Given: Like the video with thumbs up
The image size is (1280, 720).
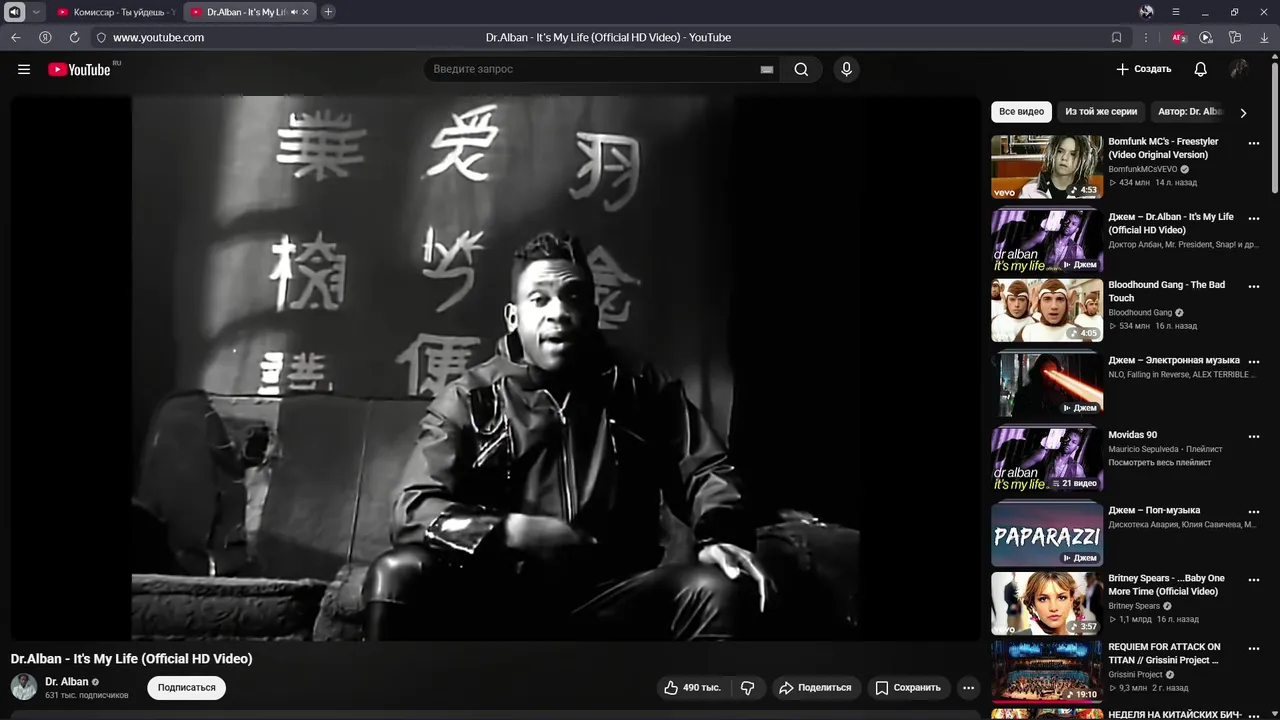Looking at the screenshot, I should [692, 688].
